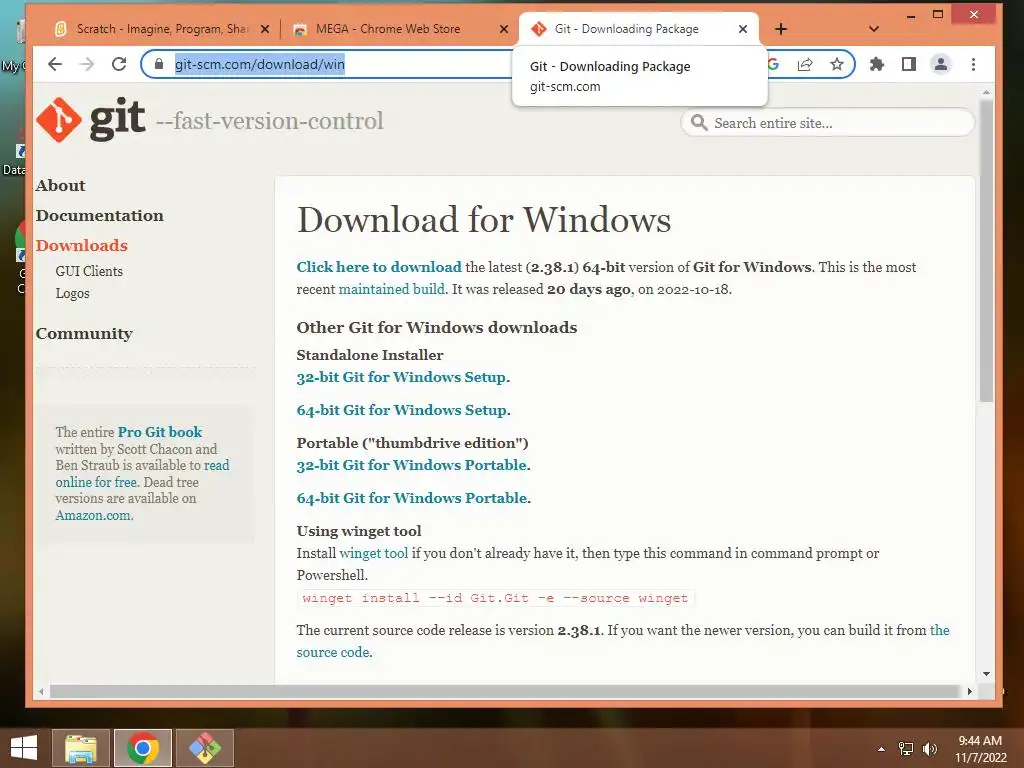Screen dimensions: 1024x768
Task: Download 32-bit Git for Windows Setup
Action: [402, 377]
